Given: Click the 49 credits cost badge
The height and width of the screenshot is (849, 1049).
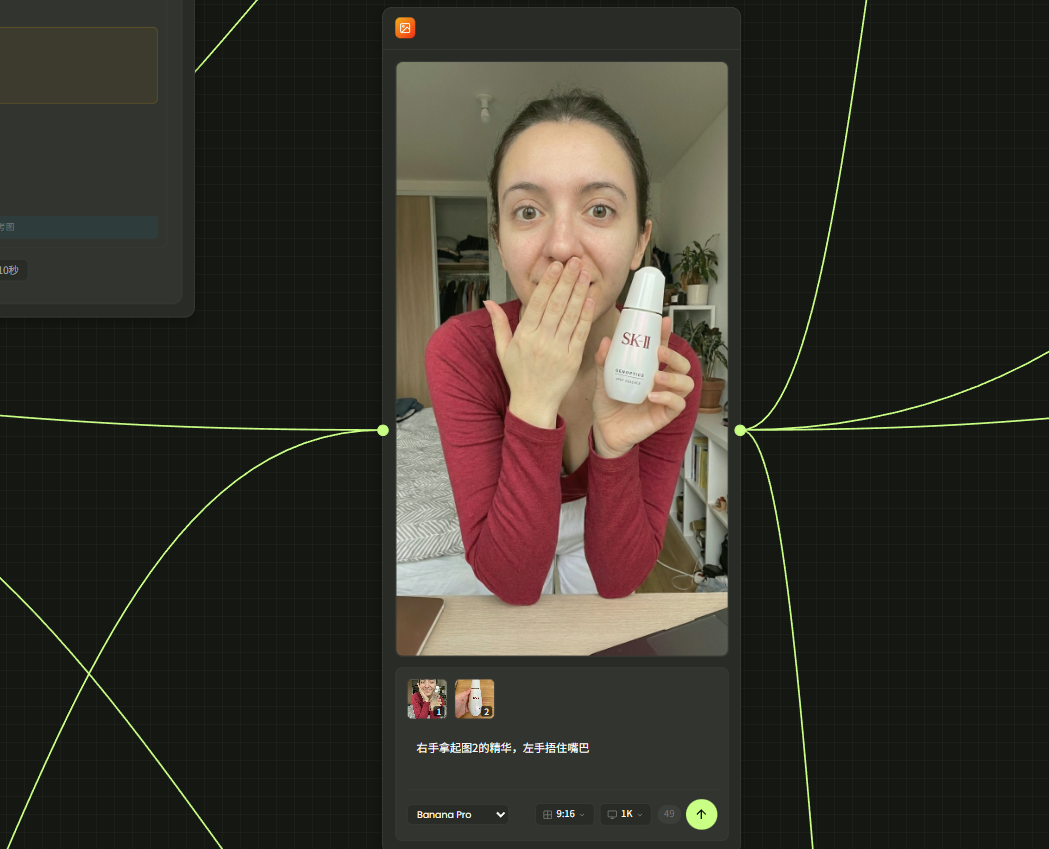Looking at the screenshot, I should (x=669, y=814).
